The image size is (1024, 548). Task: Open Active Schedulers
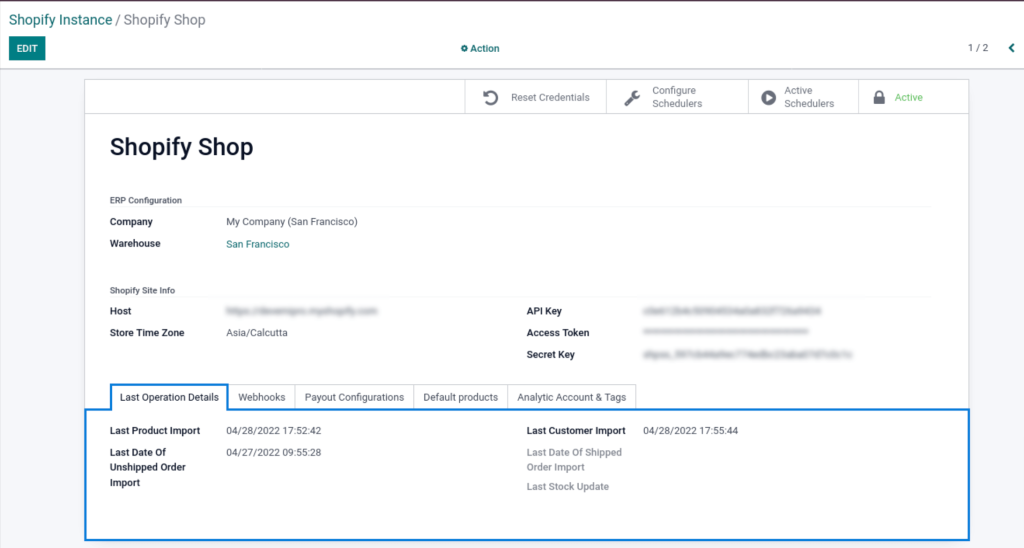click(803, 97)
